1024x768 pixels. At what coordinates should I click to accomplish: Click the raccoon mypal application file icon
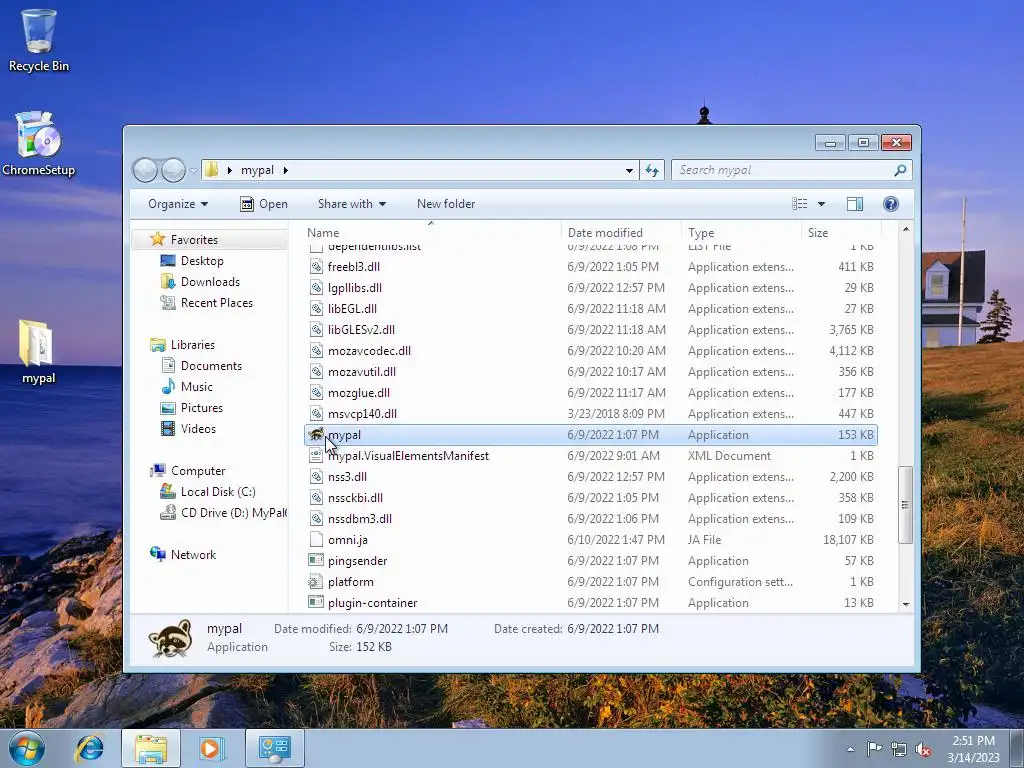(316, 434)
